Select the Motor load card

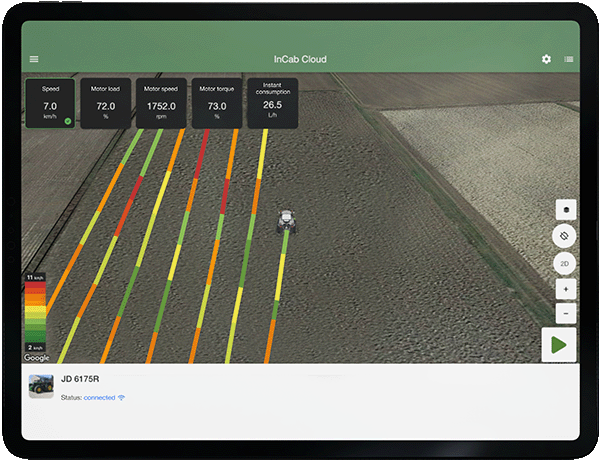pos(106,103)
